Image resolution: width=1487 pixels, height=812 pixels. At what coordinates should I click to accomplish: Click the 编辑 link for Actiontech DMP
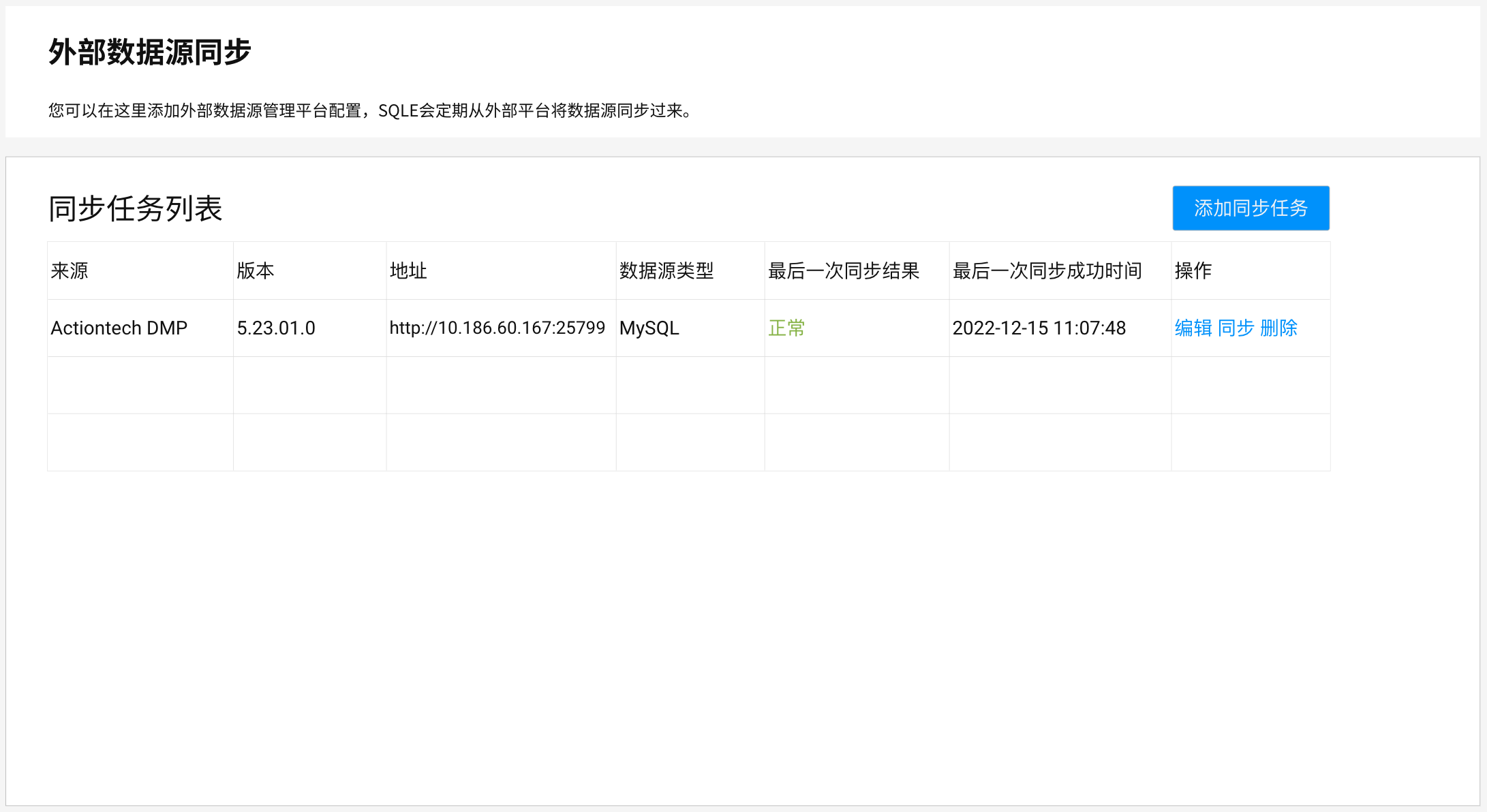[1191, 328]
